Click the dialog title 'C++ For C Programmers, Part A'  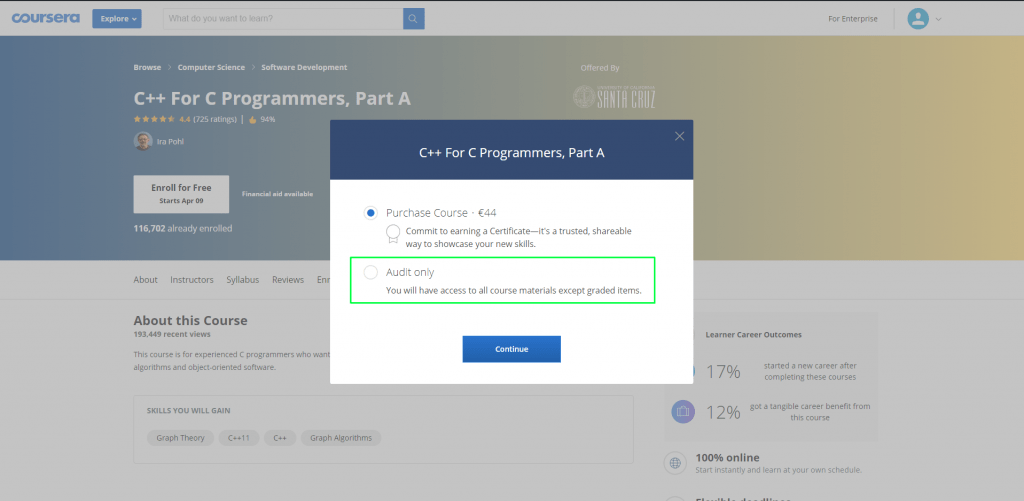tap(511, 153)
